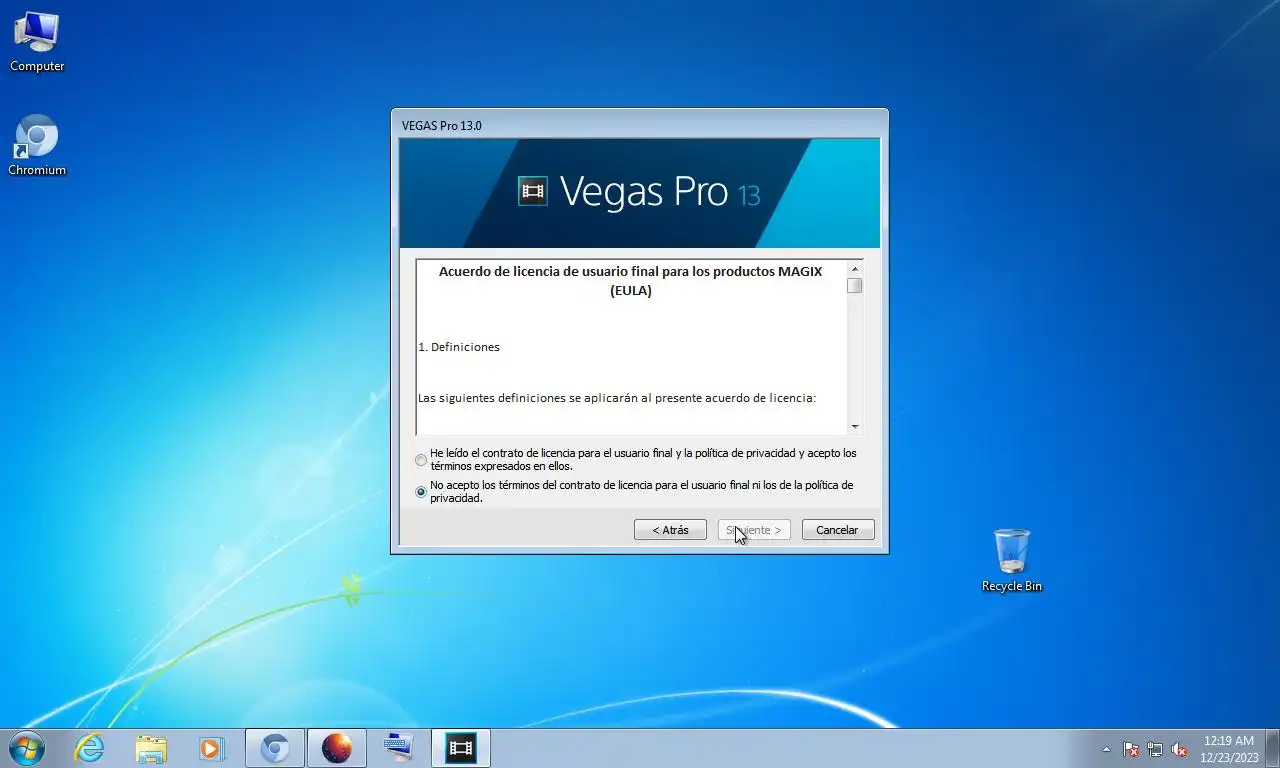Click the VEGAS Pro 13.0 window title
1280x768 pixels.
click(441, 126)
